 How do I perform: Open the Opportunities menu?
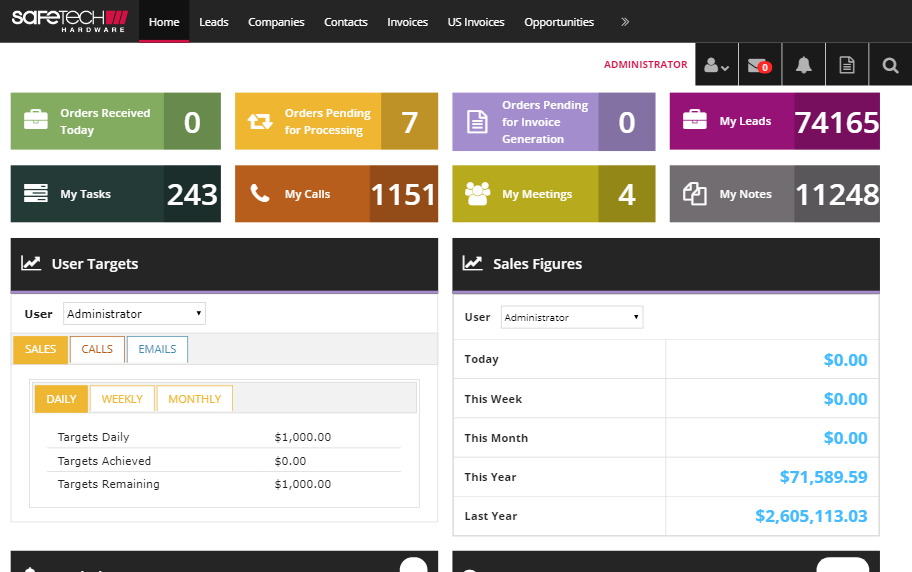tap(559, 22)
